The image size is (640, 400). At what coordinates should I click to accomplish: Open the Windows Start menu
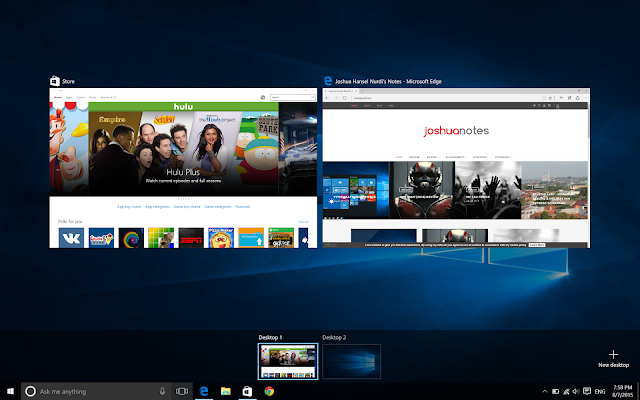tap(10, 391)
